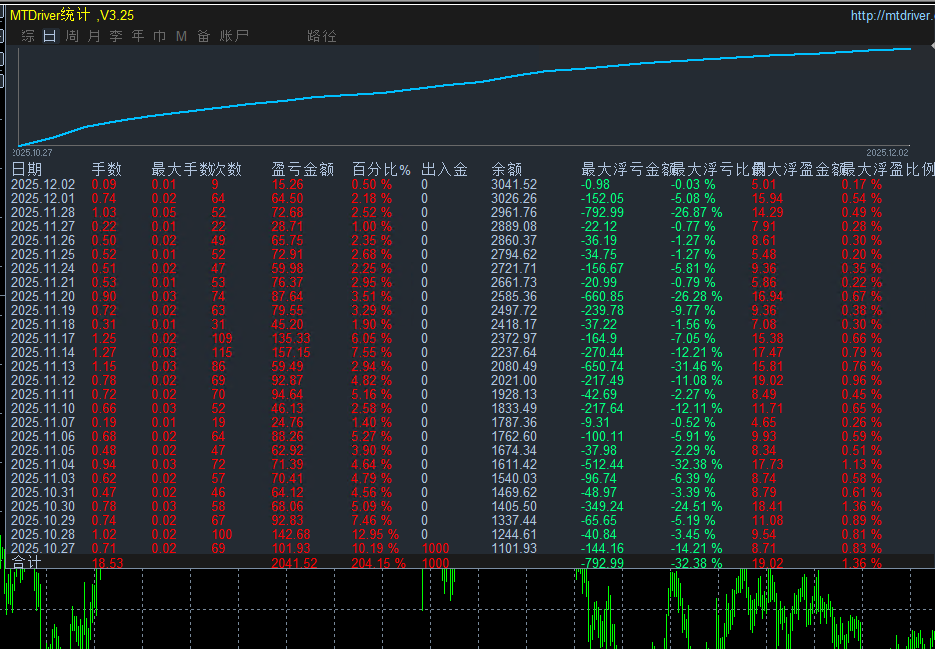Image resolution: width=935 pixels, height=649 pixels.
Task: Select the 账户 account tab
Action: (234, 36)
